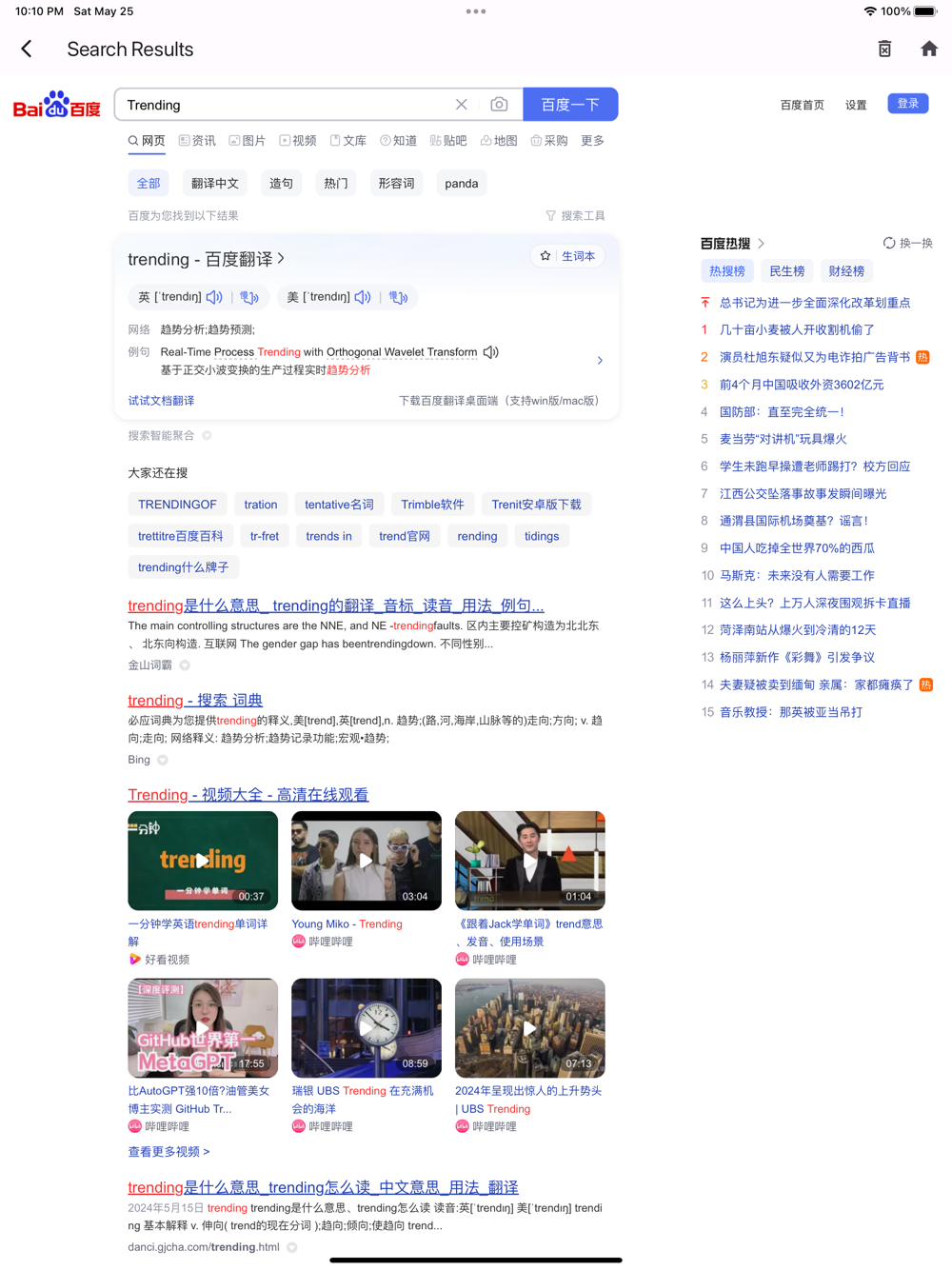The height and width of the screenshot is (1270, 952).
Task: Open hot item 马斯克：未来没有人需要工作
Action: point(797,576)
